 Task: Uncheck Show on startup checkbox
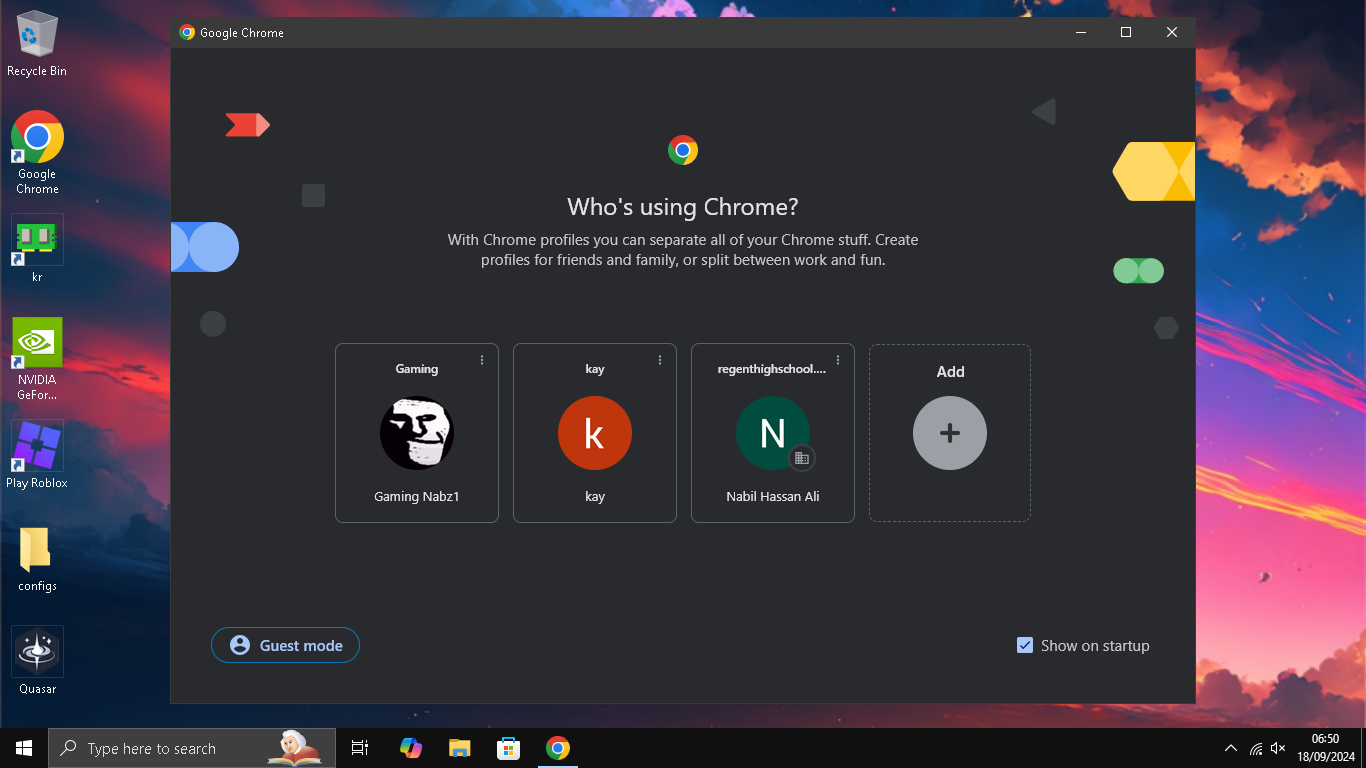(1025, 645)
